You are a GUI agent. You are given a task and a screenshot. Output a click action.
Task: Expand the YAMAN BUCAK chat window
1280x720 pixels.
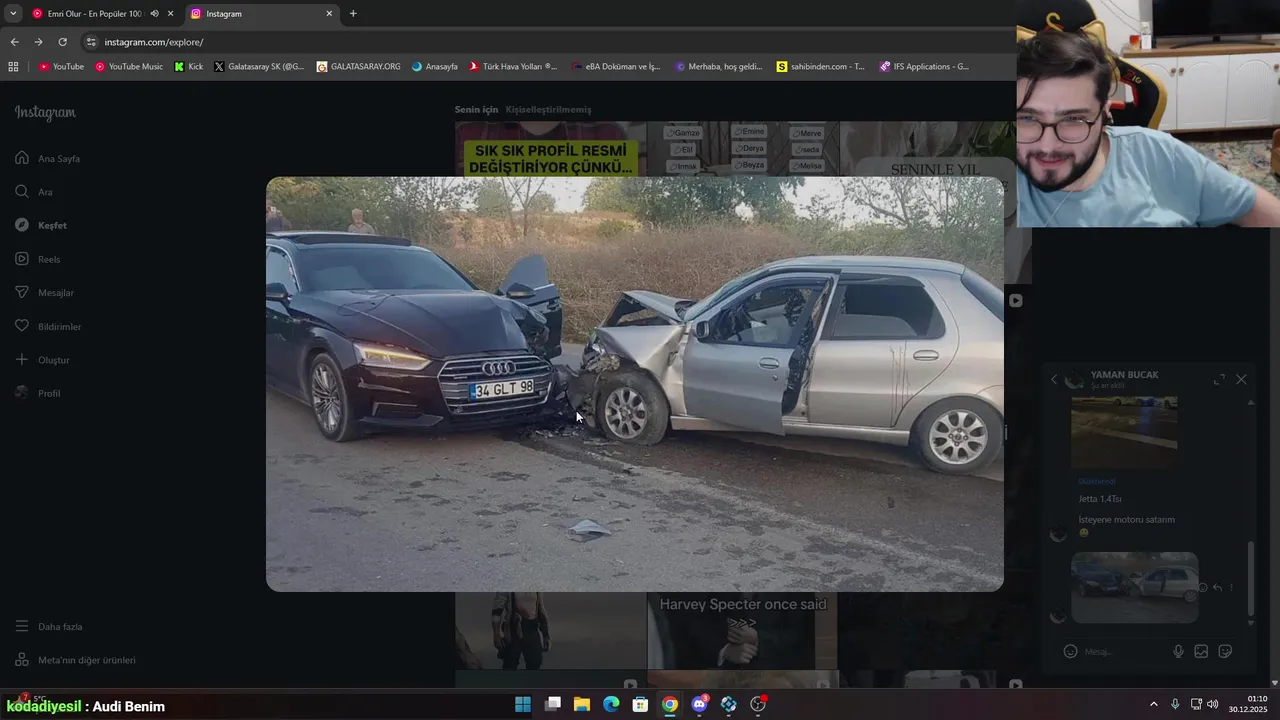(1219, 379)
